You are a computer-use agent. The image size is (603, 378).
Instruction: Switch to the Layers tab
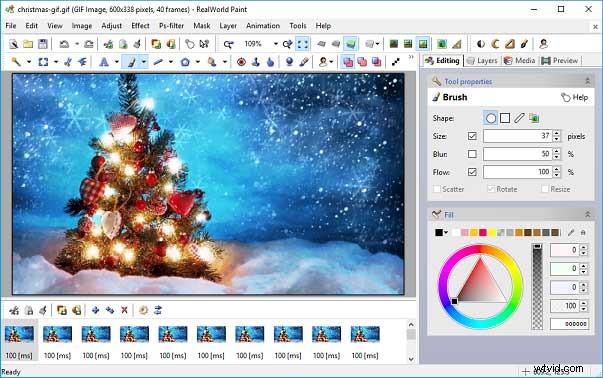[x=482, y=60]
